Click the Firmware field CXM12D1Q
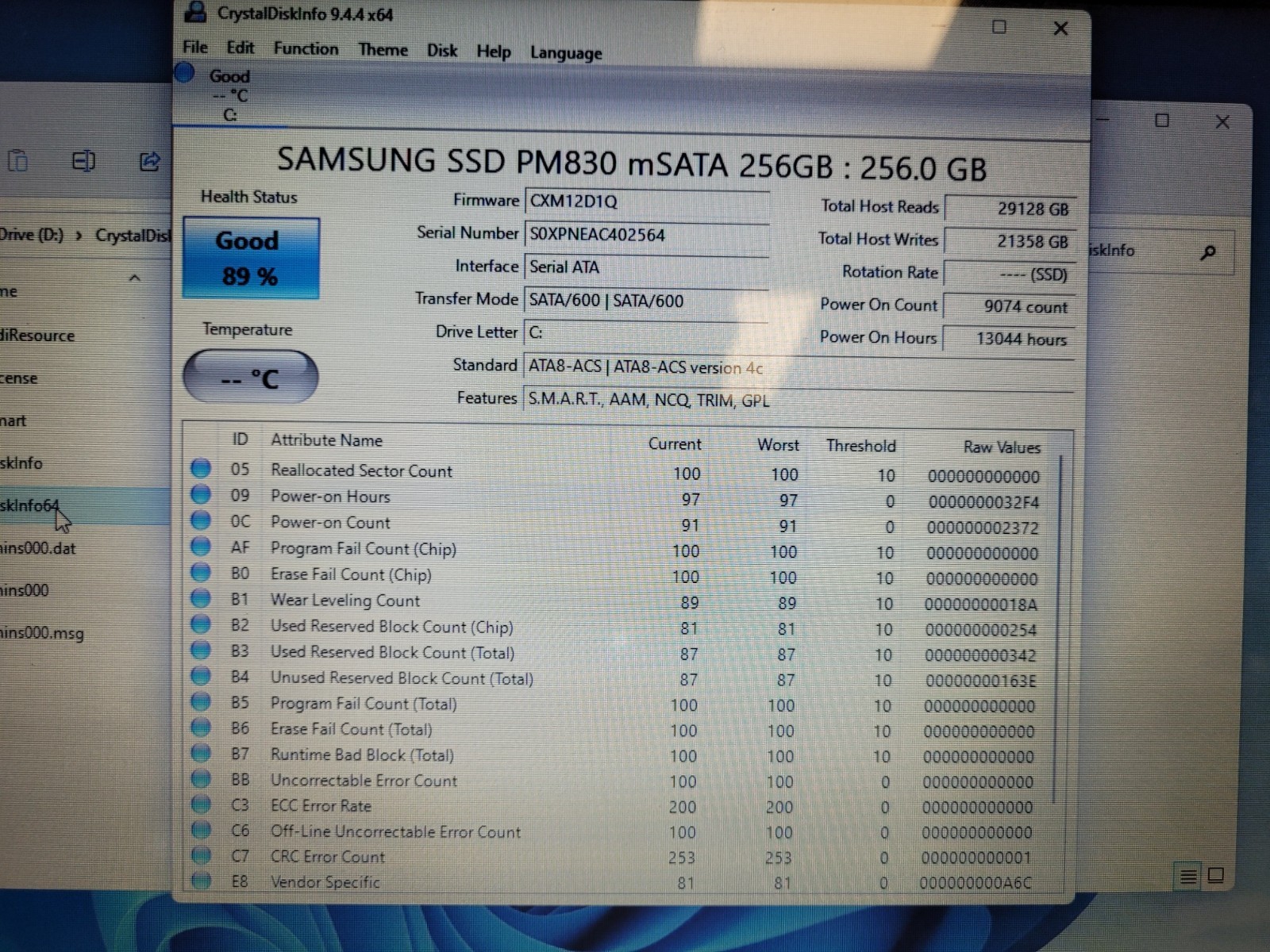 (646, 202)
